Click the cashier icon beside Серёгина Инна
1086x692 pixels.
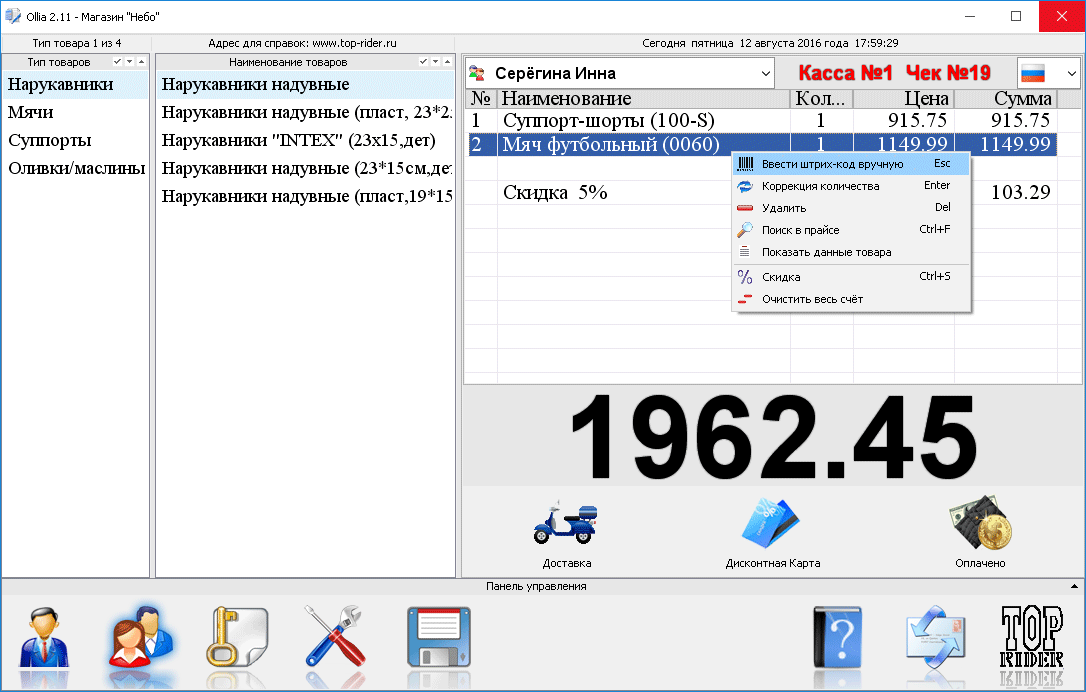[x=477, y=73]
